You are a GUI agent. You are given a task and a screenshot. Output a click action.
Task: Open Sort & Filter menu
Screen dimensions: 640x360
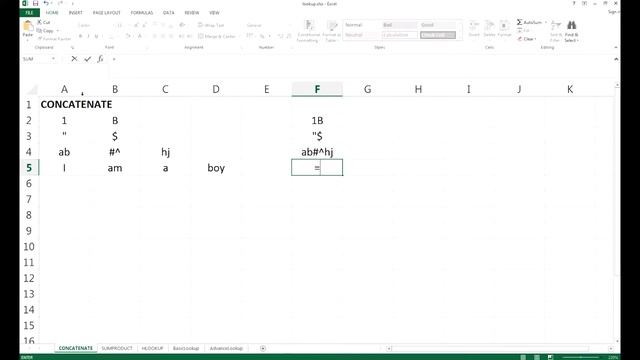[x=556, y=31]
